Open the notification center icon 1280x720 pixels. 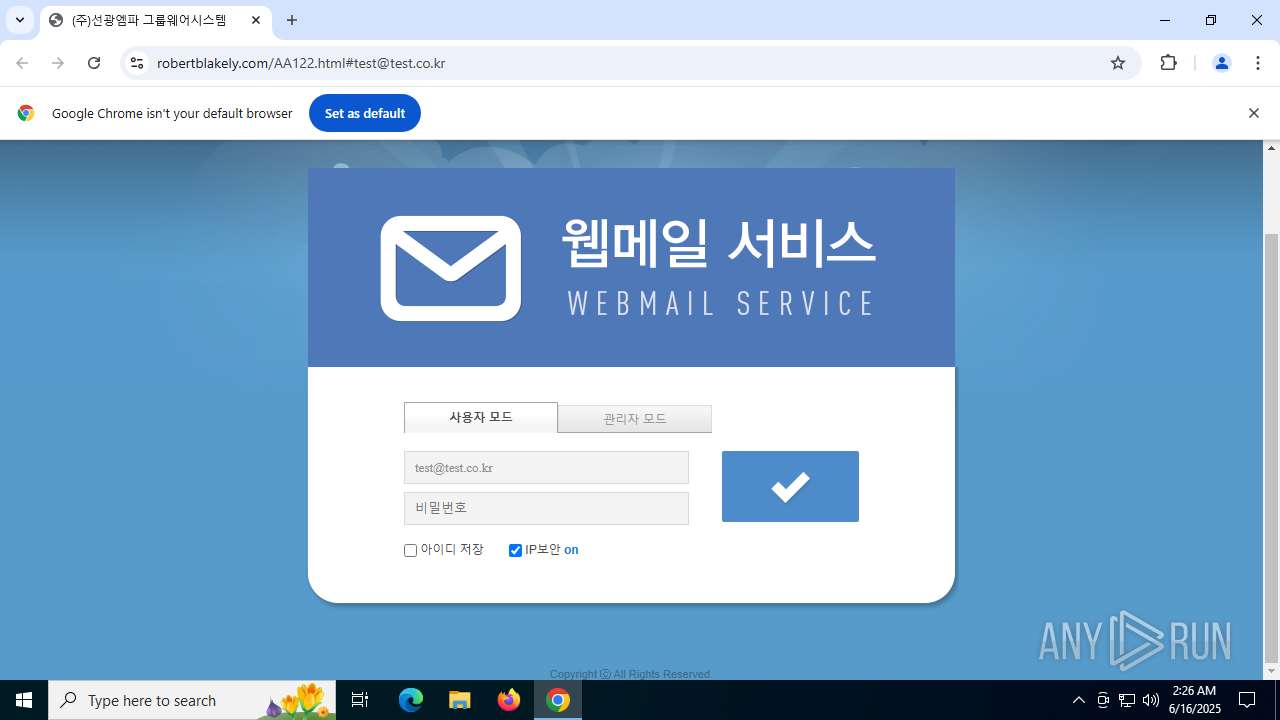pyautogui.click(x=1247, y=700)
